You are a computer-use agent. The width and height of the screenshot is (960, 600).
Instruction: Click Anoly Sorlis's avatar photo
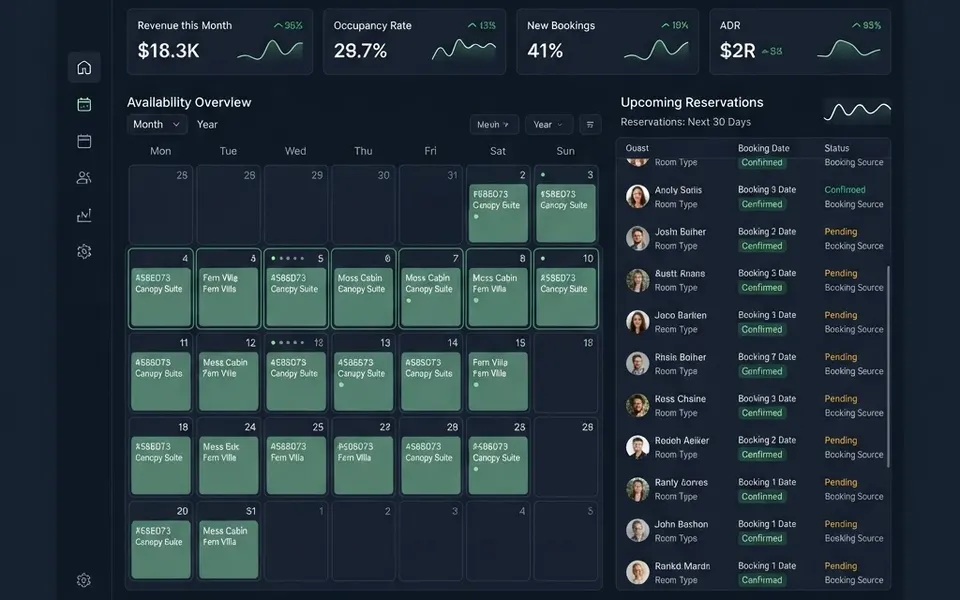point(637,197)
